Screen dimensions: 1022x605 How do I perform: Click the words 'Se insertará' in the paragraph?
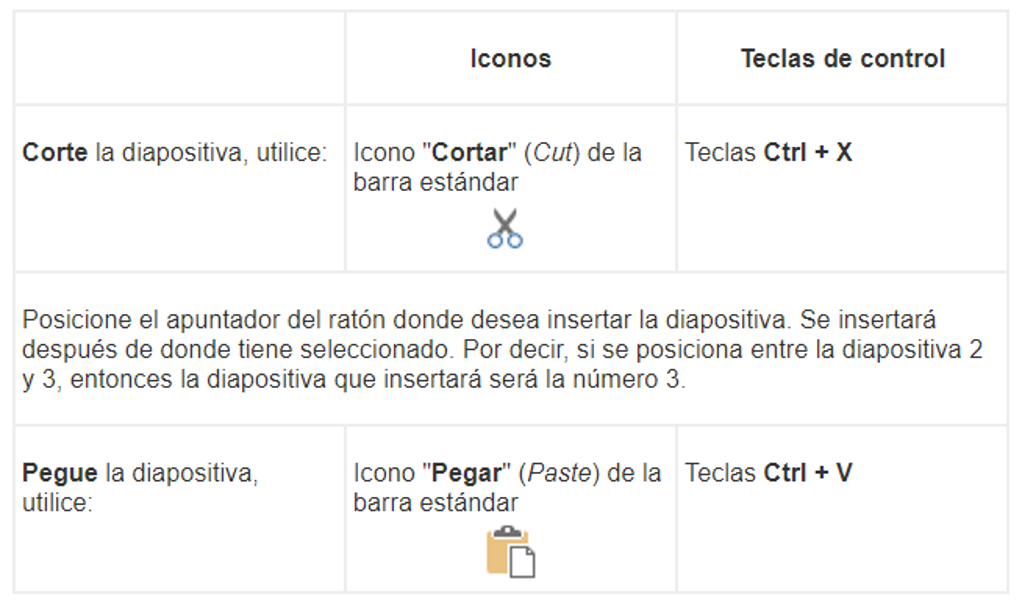click(868, 319)
